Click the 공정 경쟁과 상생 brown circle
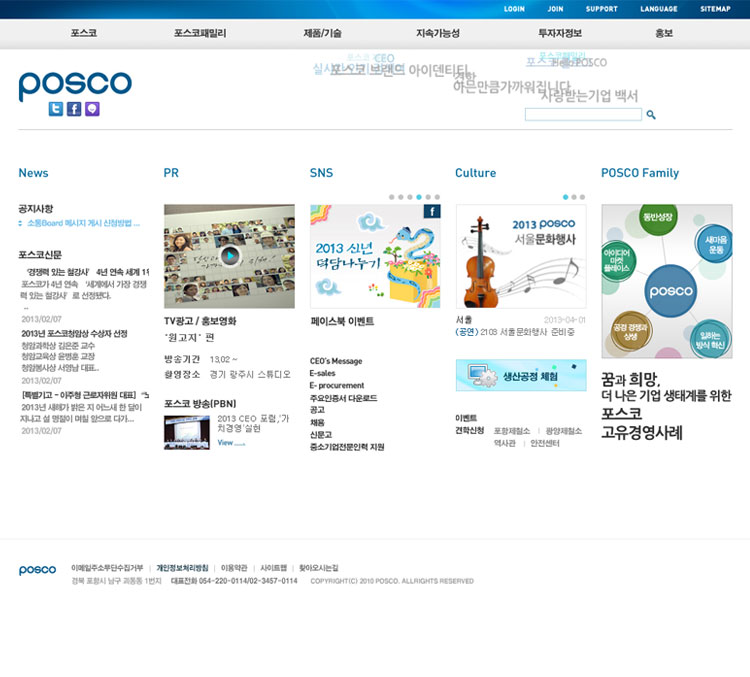The width and height of the screenshot is (750, 677). (631, 331)
